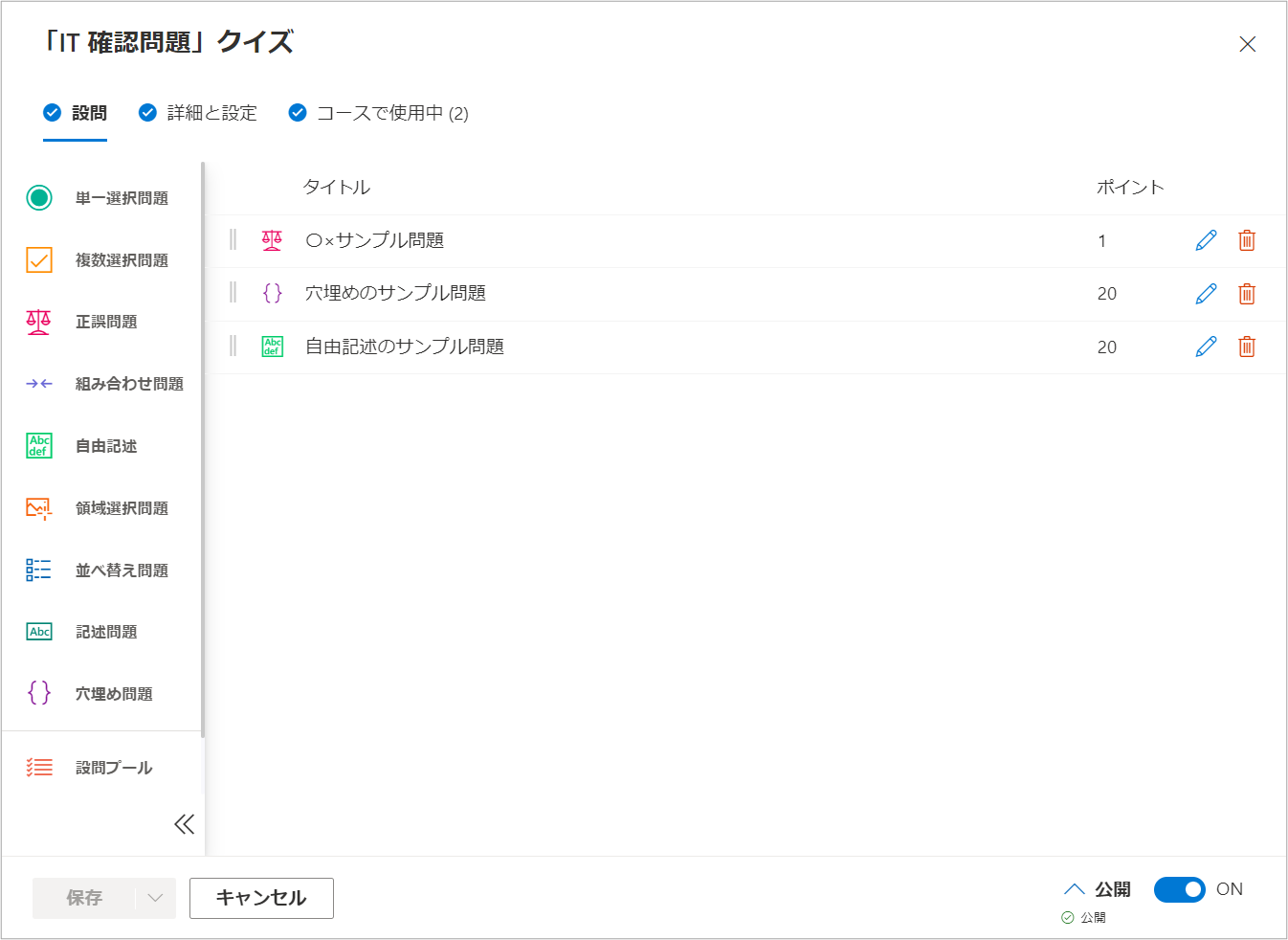Screen dimensions: 1288x940
Task: Click the point value 1 for ○×サンプル問題
Action: pyautogui.click(x=1102, y=241)
